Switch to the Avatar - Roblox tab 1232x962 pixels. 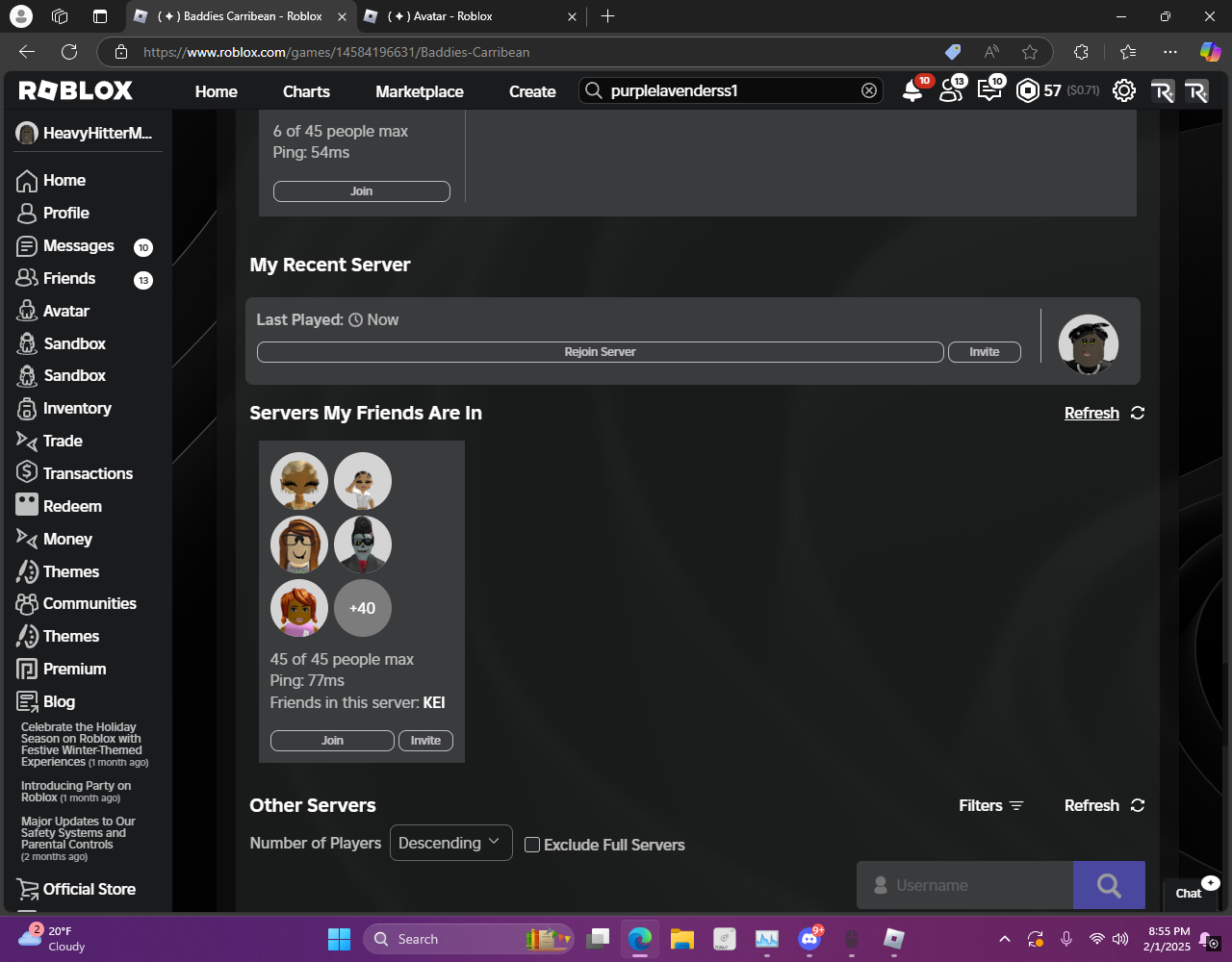pos(470,16)
